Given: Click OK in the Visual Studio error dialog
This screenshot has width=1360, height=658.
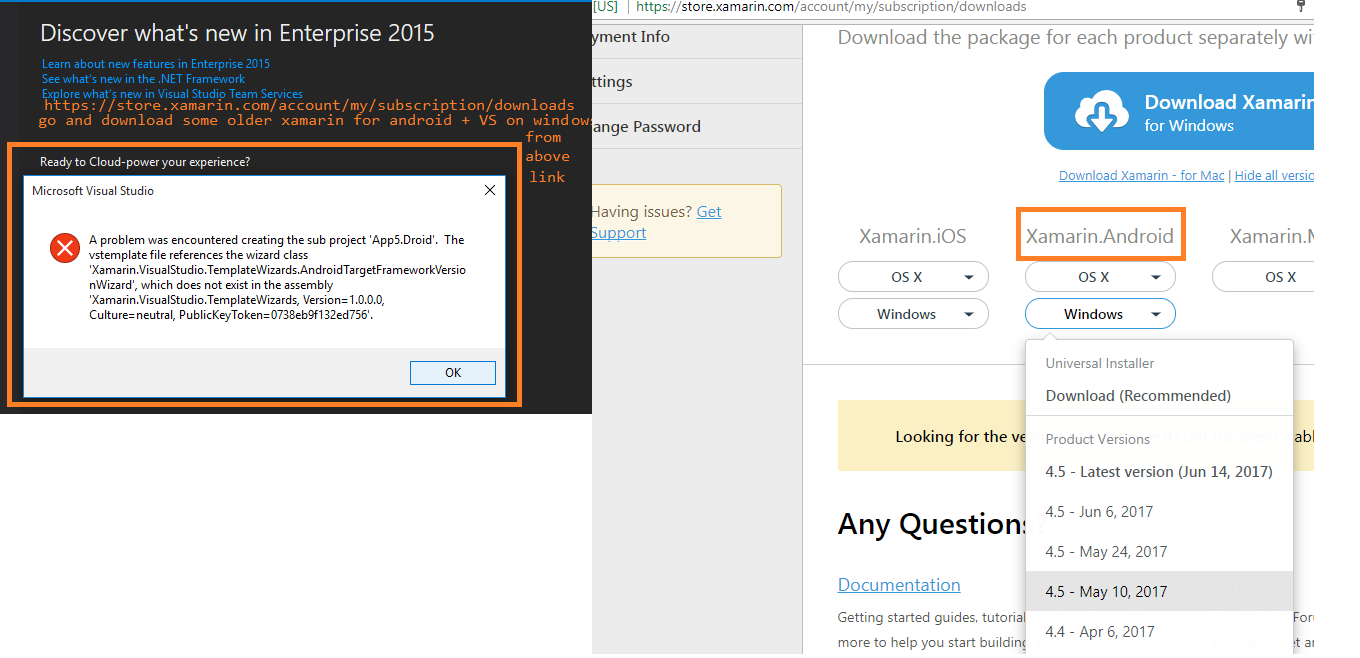Looking at the screenshot, I should [453, 372].
